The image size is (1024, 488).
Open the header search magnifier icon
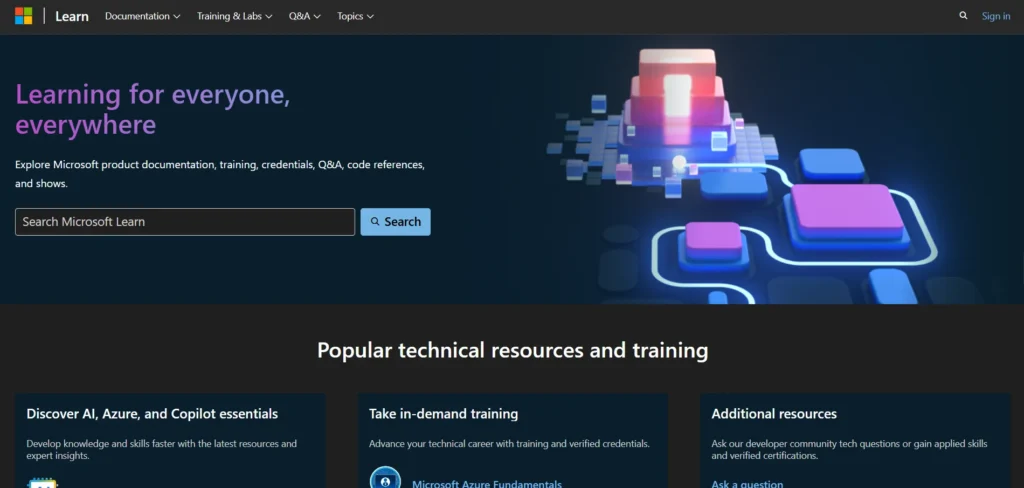[963, 16]
